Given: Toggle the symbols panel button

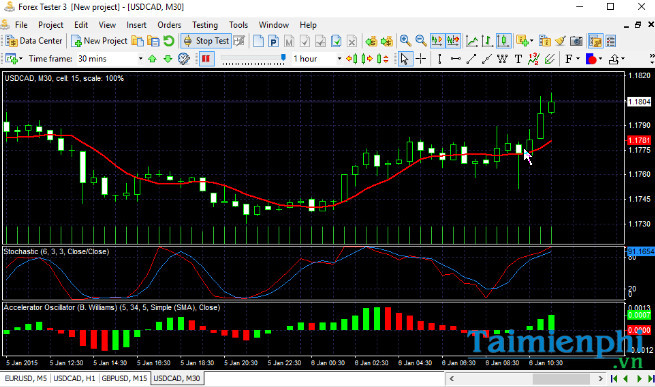Looking at the screenshot, I should 595,41.
